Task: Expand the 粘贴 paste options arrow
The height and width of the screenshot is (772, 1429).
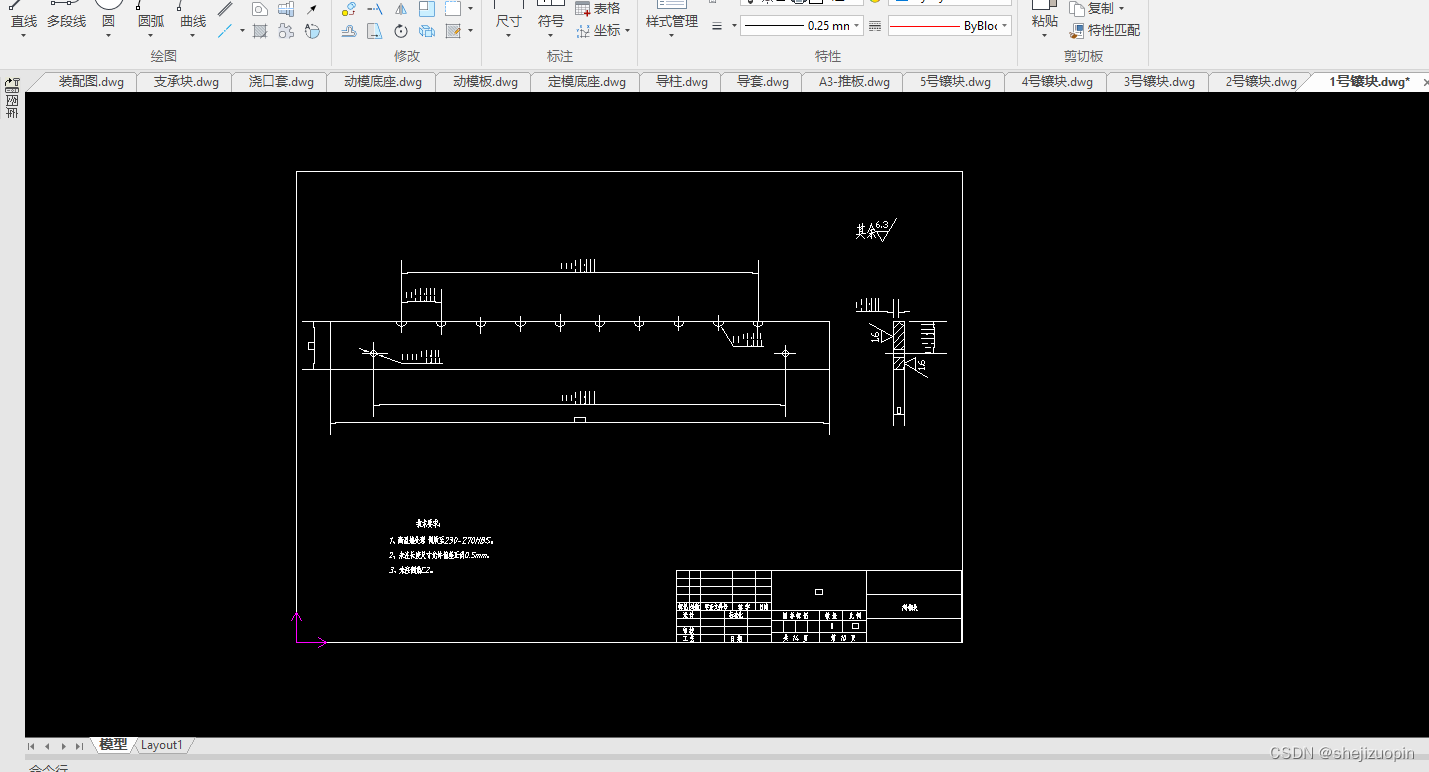Action: pyautogui.click(x=1044, y=36)
